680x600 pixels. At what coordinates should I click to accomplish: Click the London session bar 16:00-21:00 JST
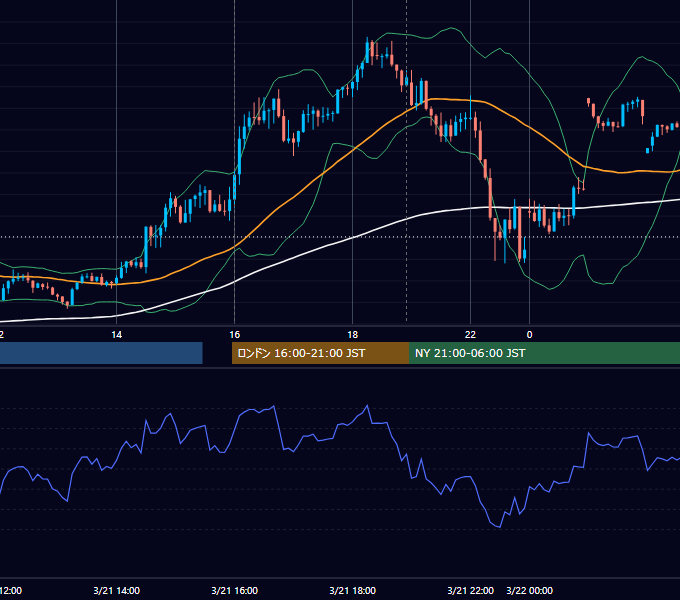(320, 353)
